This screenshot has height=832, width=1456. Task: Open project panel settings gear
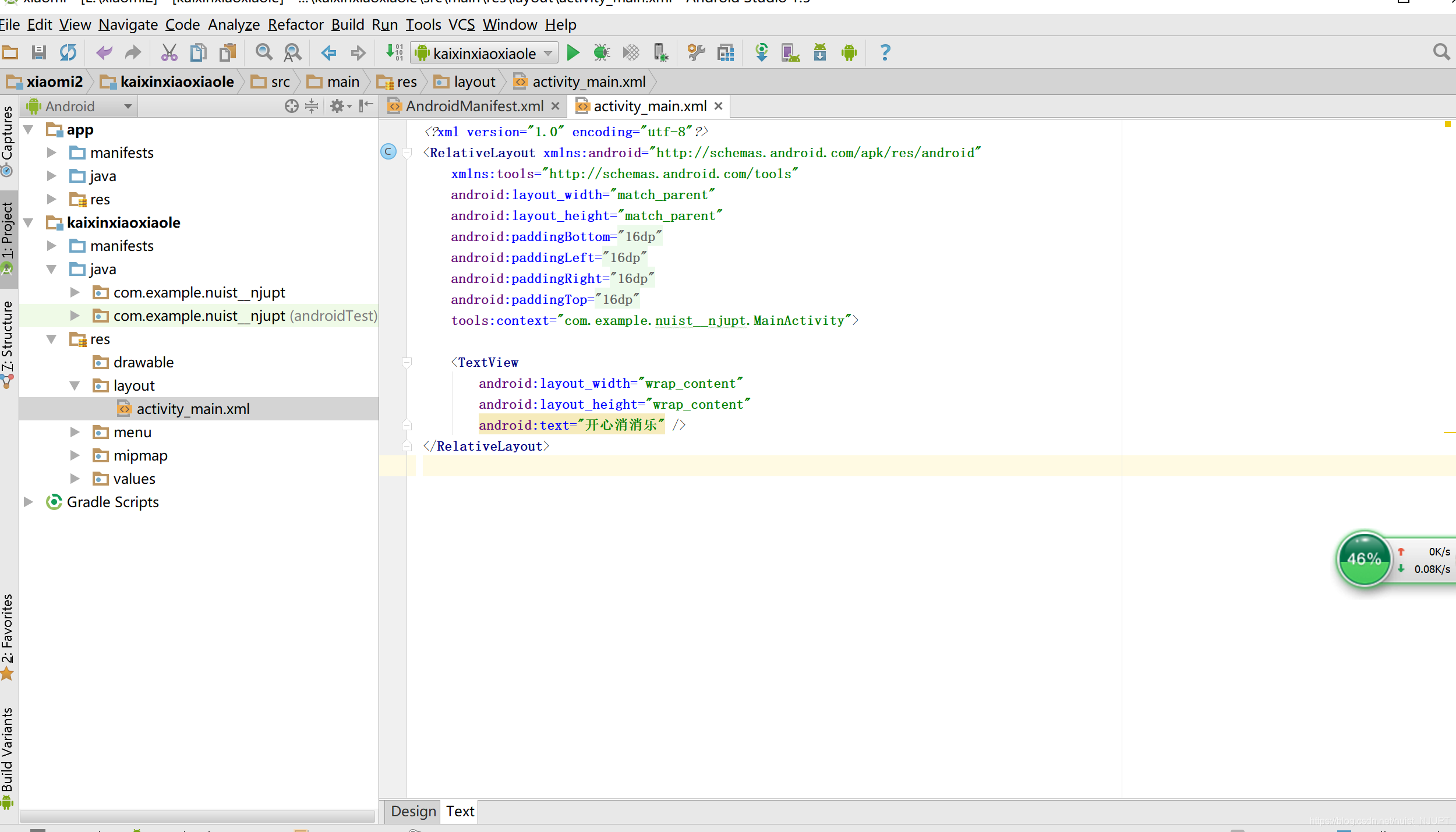coord(340,106)
